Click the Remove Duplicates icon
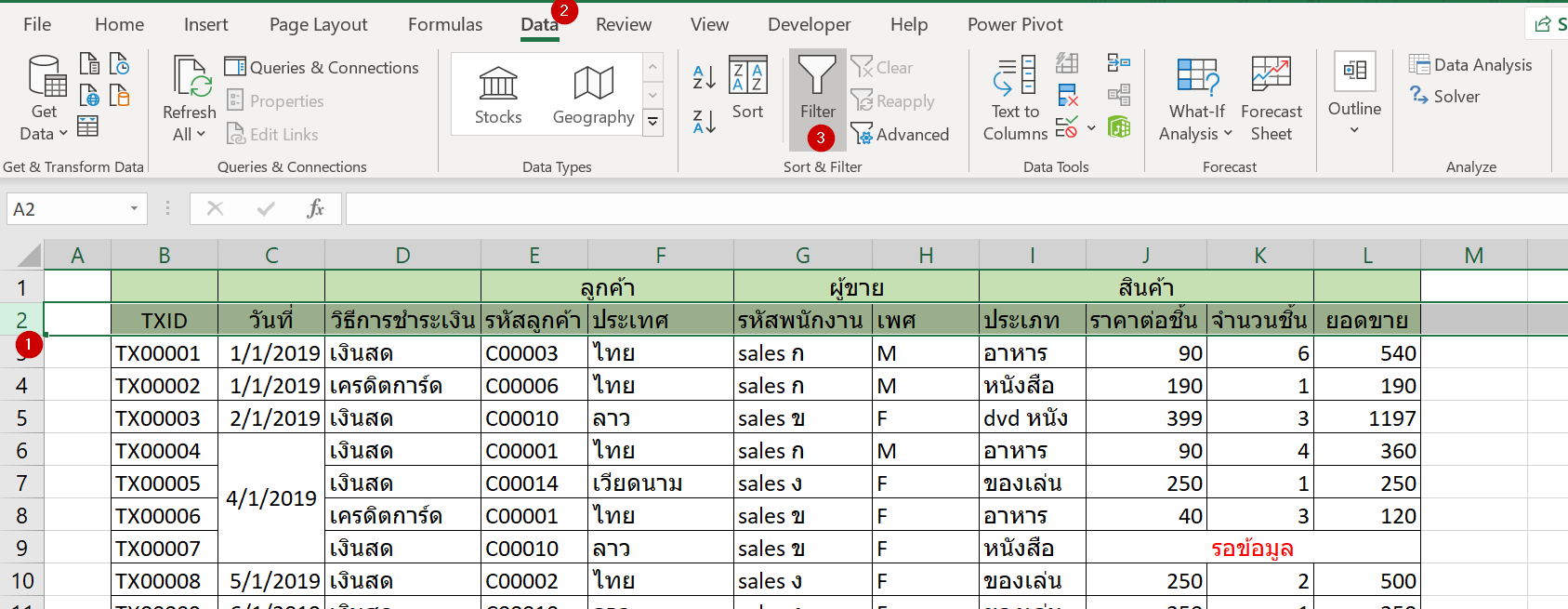The height and width of the screenshot is (609, 1568). pyautogui.click(x=1068, y=95)
